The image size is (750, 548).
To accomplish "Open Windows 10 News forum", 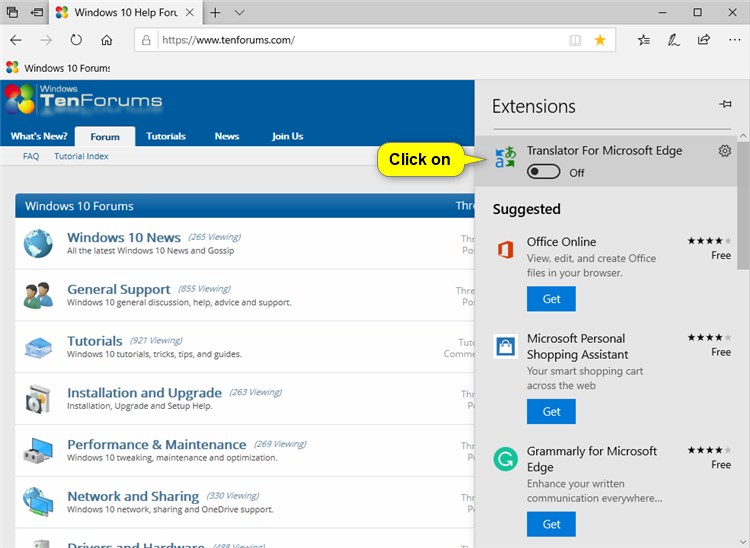I will (124, 237).
